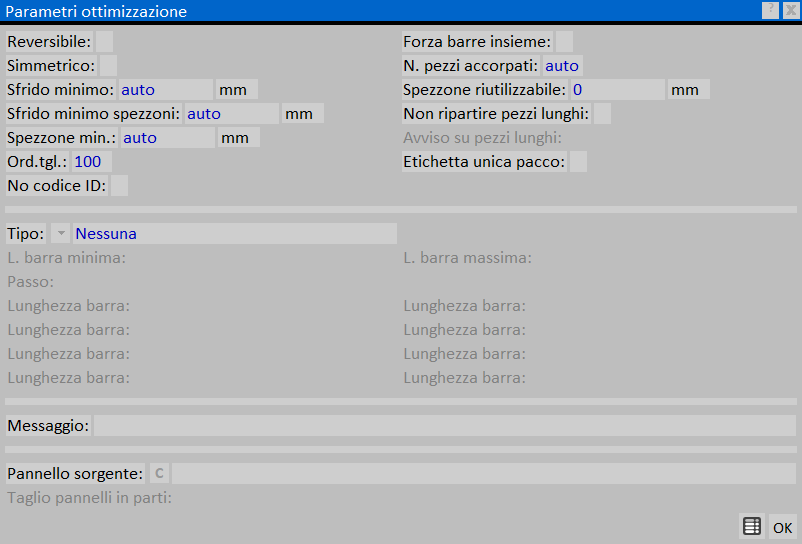This screenshot has height=544, width=802.
Task: Click the Sfrido minimo spezzoni label
Action: (x=94, y=114)
